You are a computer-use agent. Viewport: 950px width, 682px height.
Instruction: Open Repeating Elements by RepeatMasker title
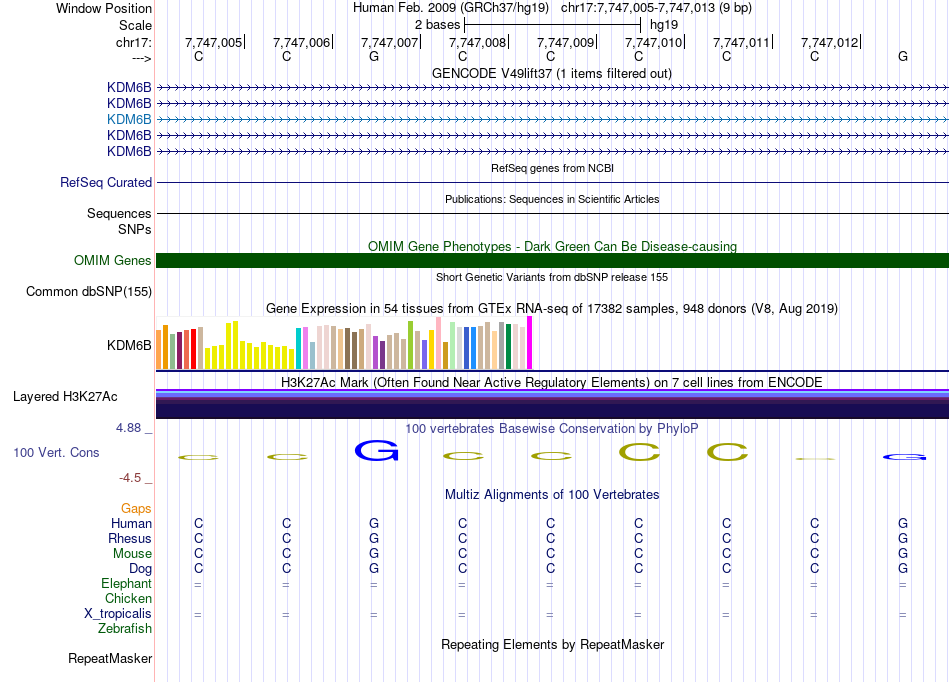coord(552,644)
